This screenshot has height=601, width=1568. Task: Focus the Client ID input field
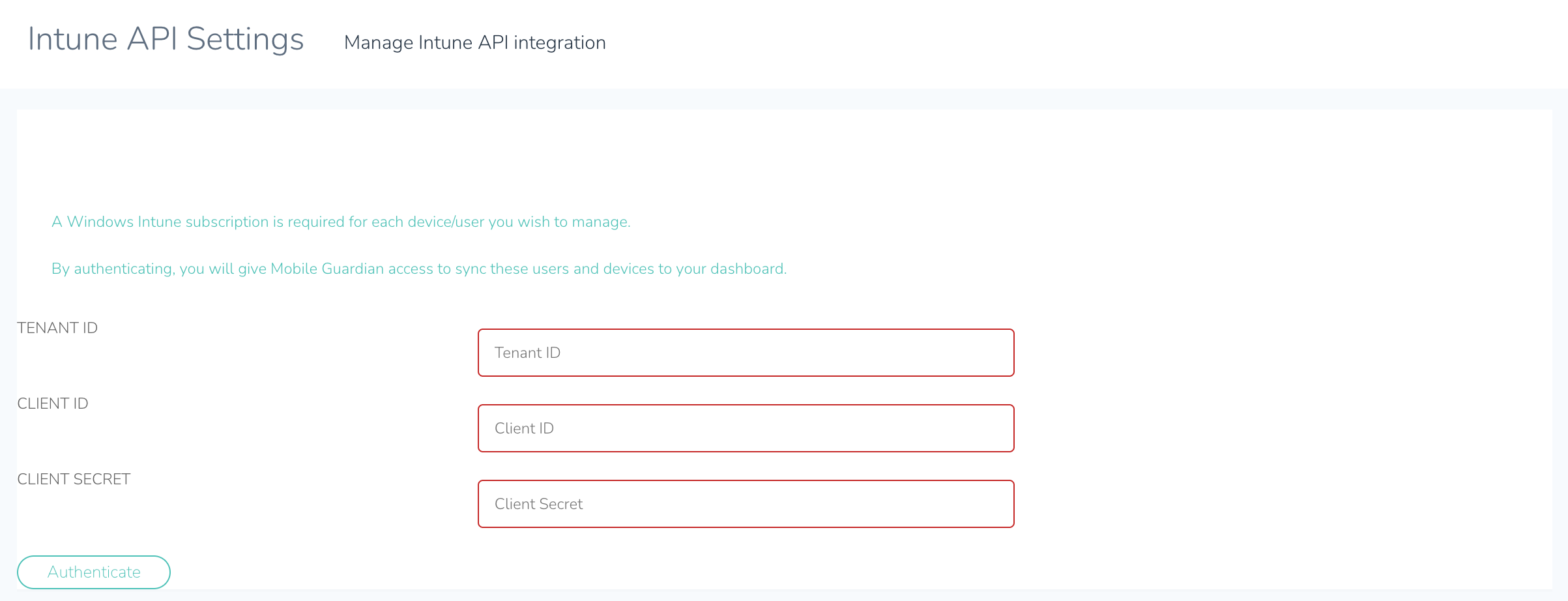pos(746,428)
